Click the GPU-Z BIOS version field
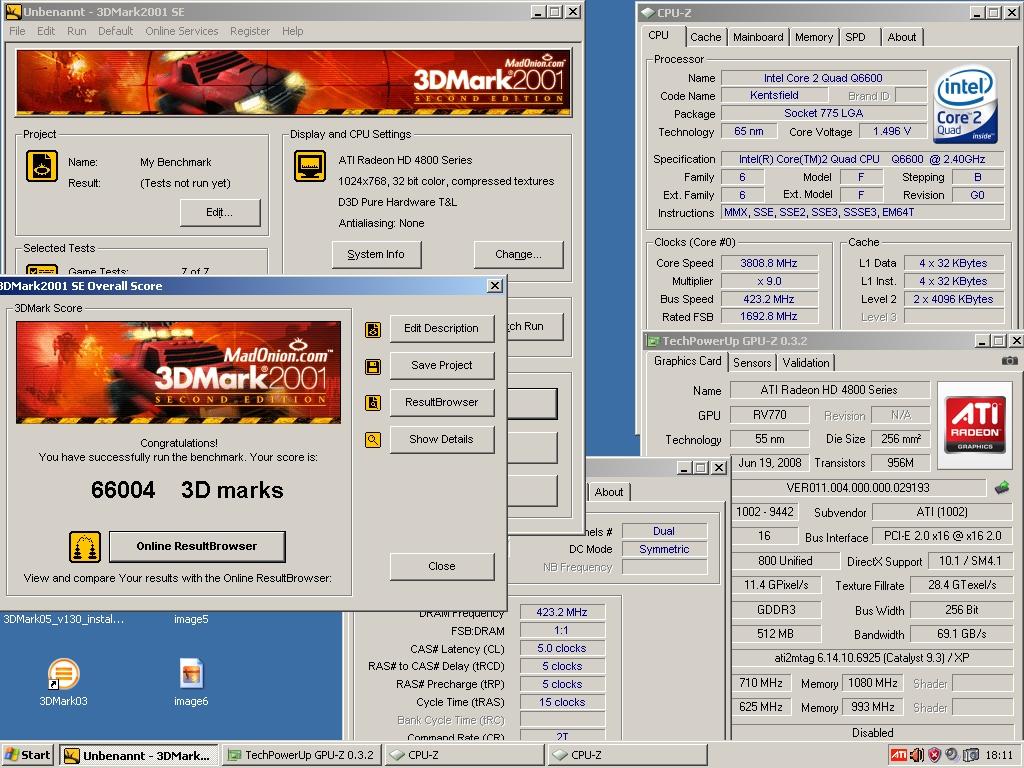The image size is (1024, 768). point(857,488)
